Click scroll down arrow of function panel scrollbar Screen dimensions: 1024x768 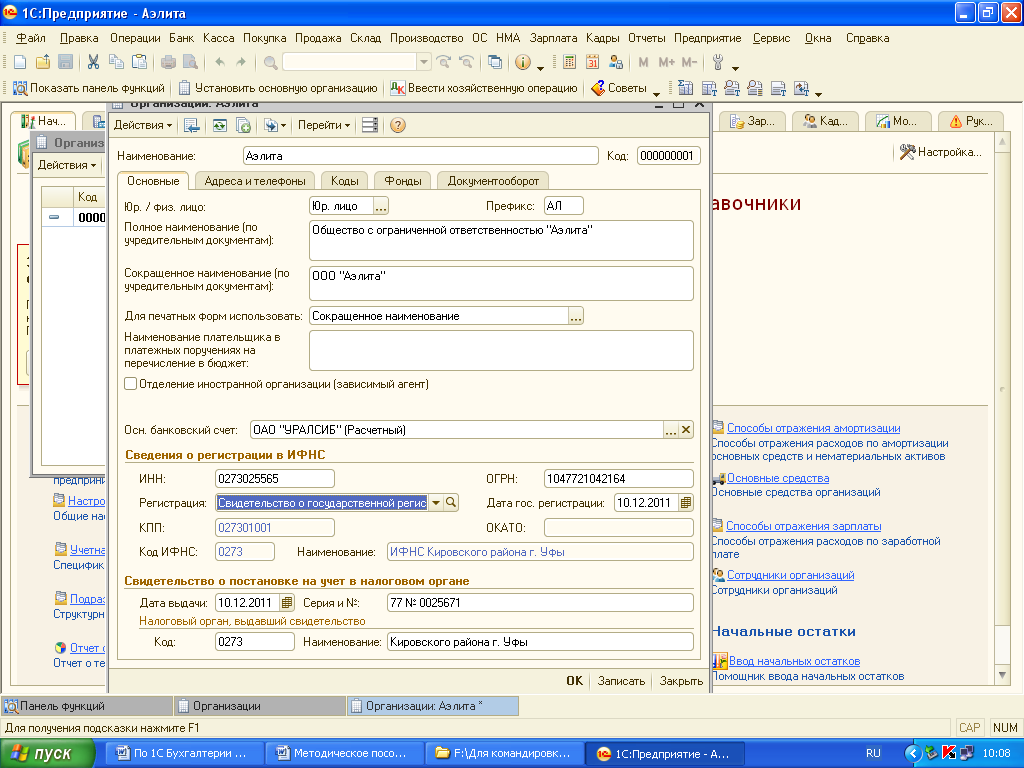click(1002, 675)
